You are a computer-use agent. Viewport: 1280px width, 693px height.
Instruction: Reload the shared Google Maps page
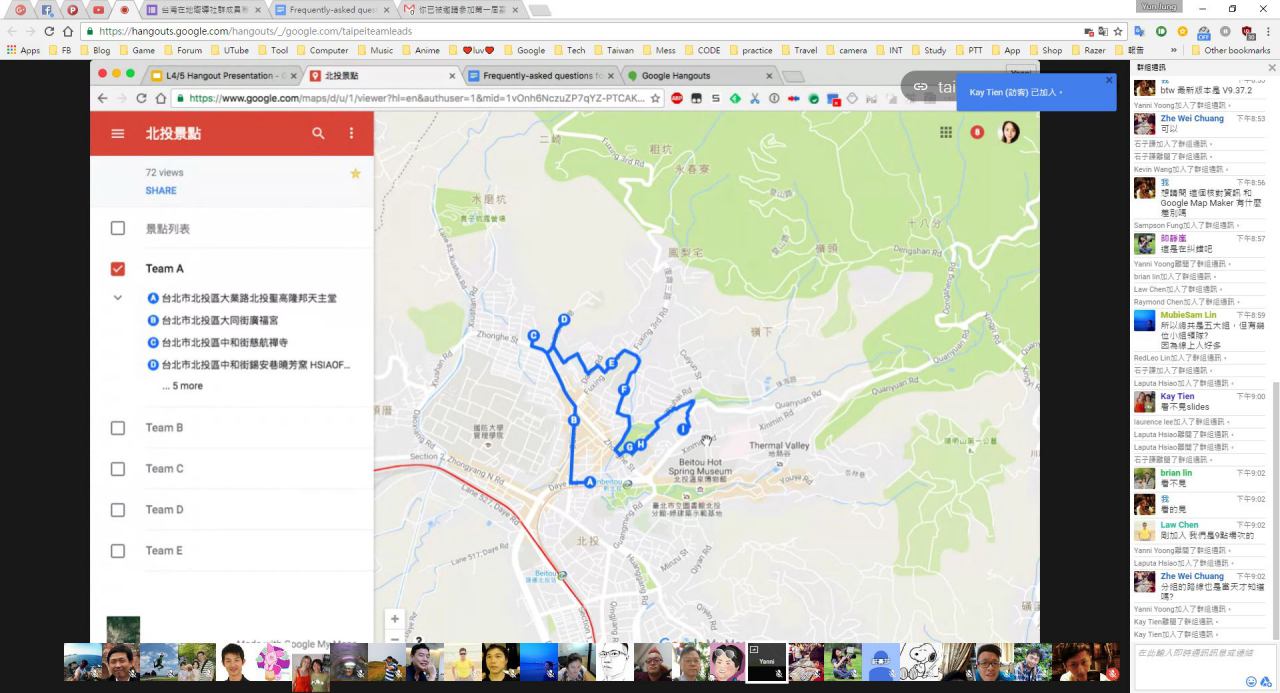141,98
